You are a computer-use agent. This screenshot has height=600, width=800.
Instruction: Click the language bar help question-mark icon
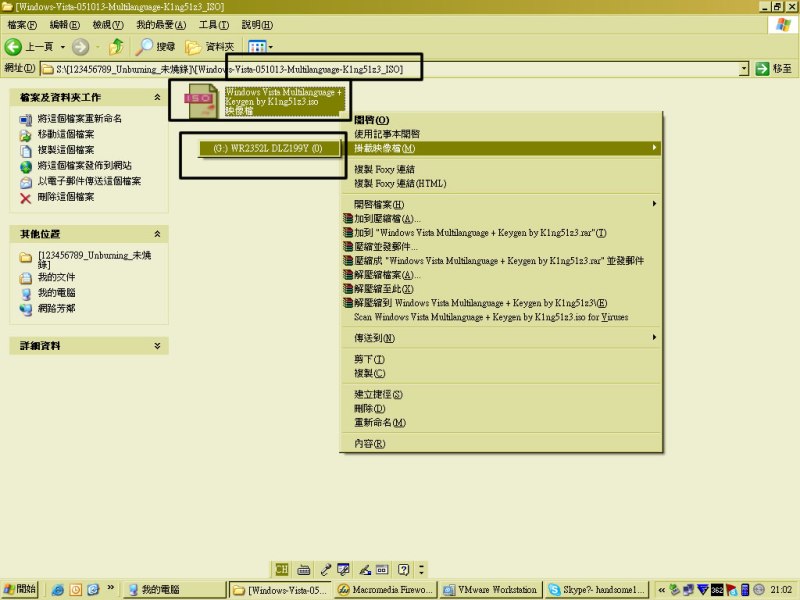tap(403, 569)
